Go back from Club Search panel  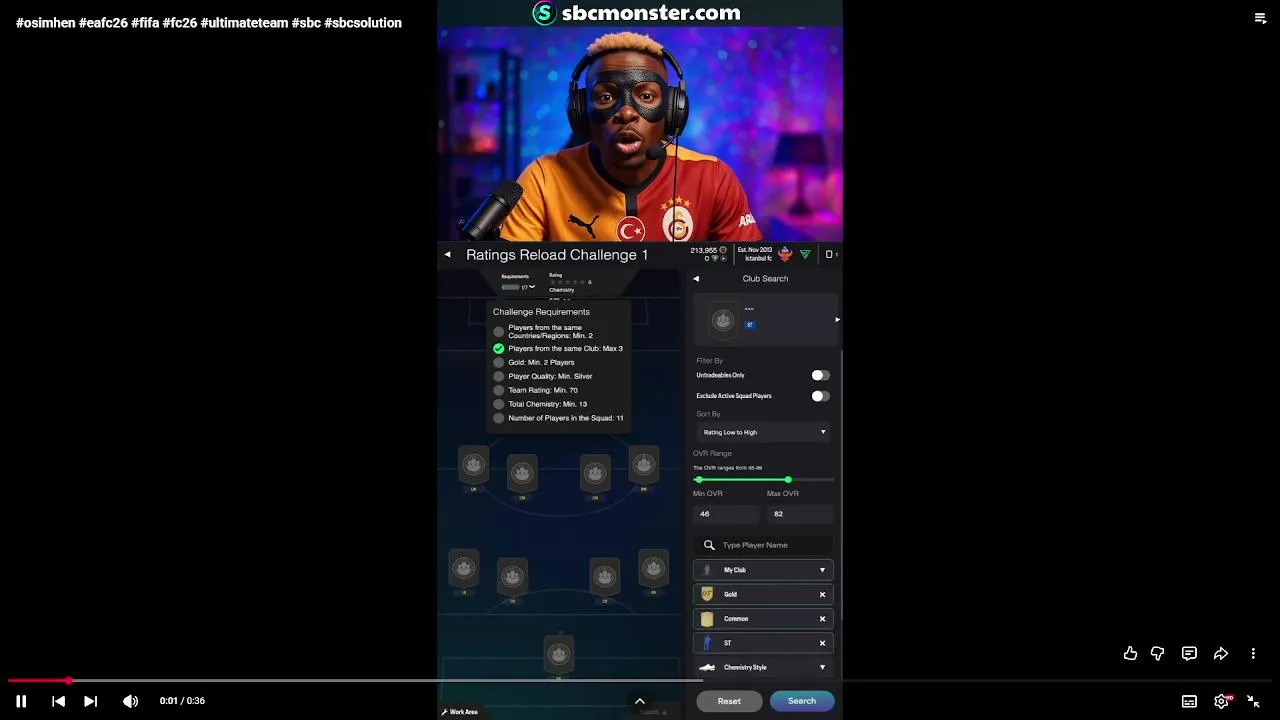[696, 279]
